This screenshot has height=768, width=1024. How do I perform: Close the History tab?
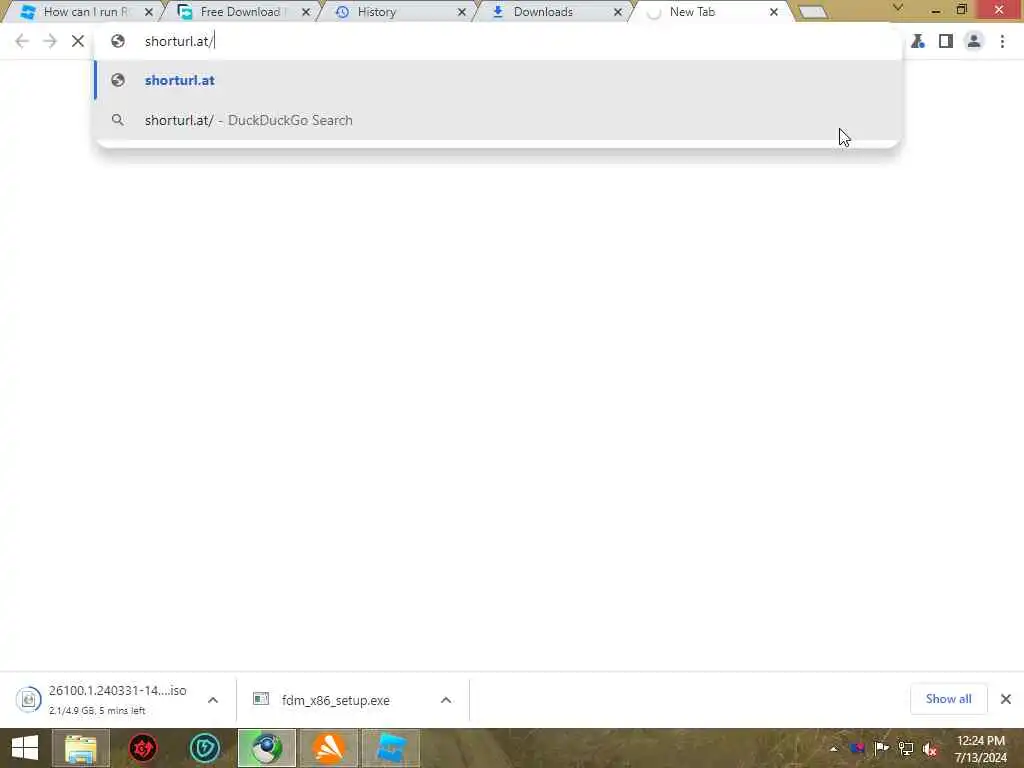pyautogui.click(x=462, y=12)
